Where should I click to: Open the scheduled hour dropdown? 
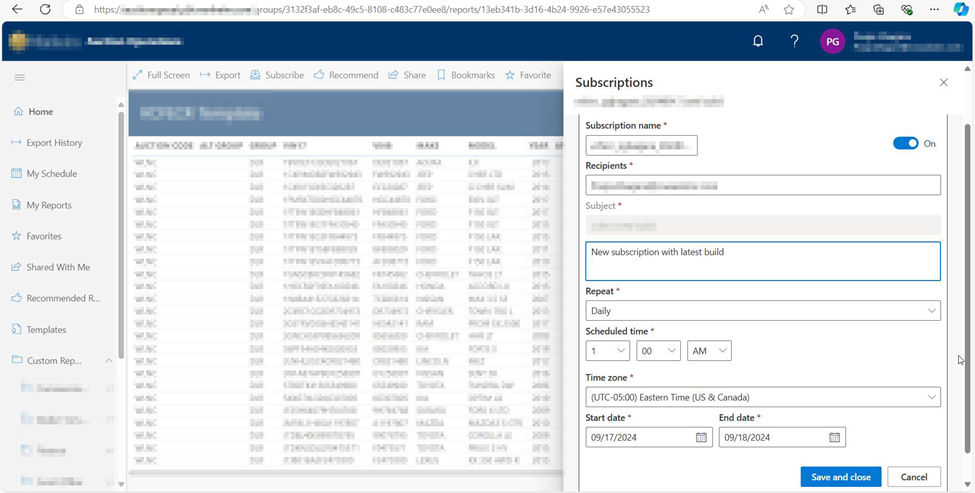click(609, 351)
